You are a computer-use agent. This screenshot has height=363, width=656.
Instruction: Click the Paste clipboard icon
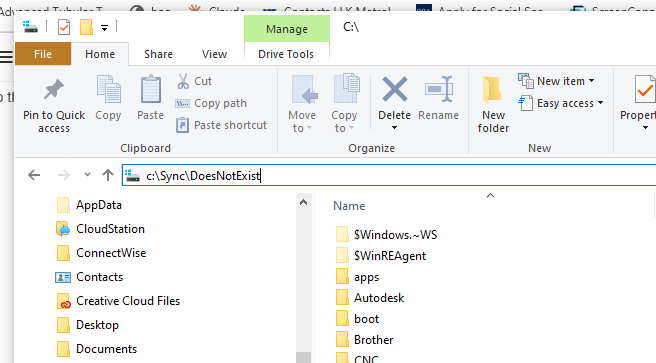(x=151, y=89)
